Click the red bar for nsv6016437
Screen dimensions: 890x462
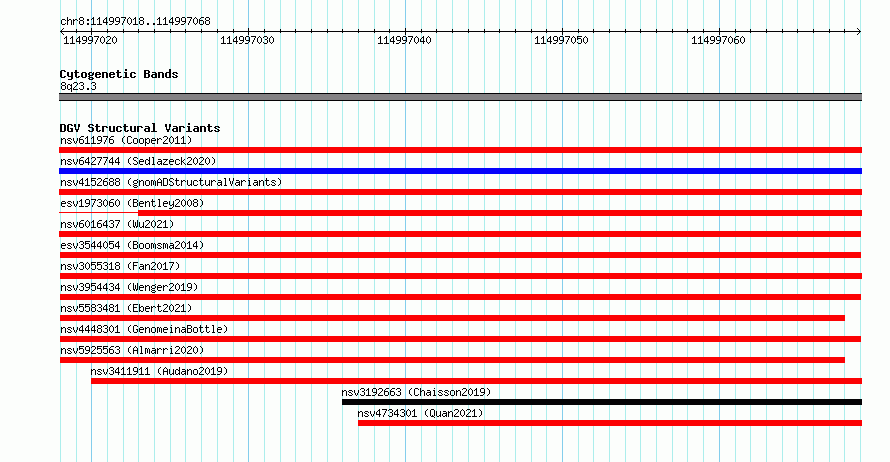[x=460, y=234]
